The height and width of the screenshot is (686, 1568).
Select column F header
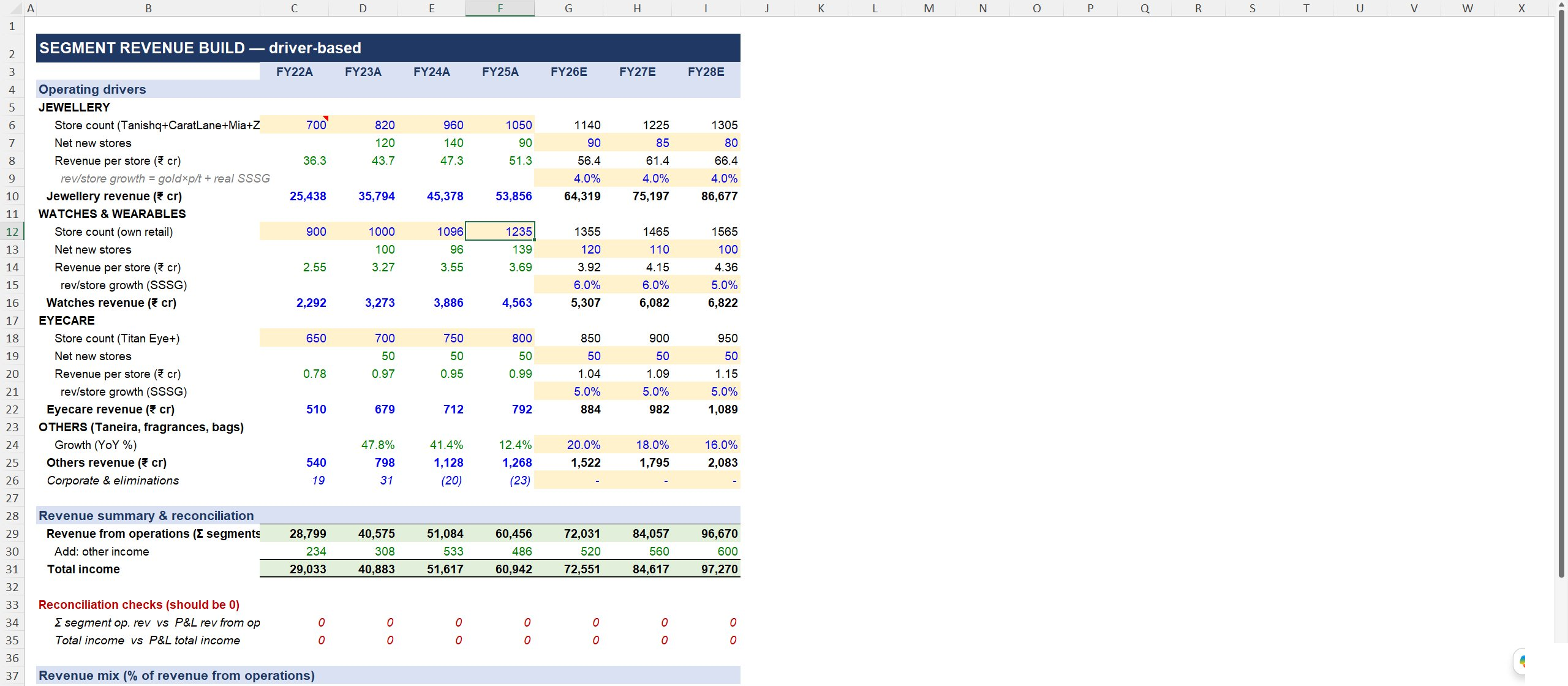click(x=500, y=8)
